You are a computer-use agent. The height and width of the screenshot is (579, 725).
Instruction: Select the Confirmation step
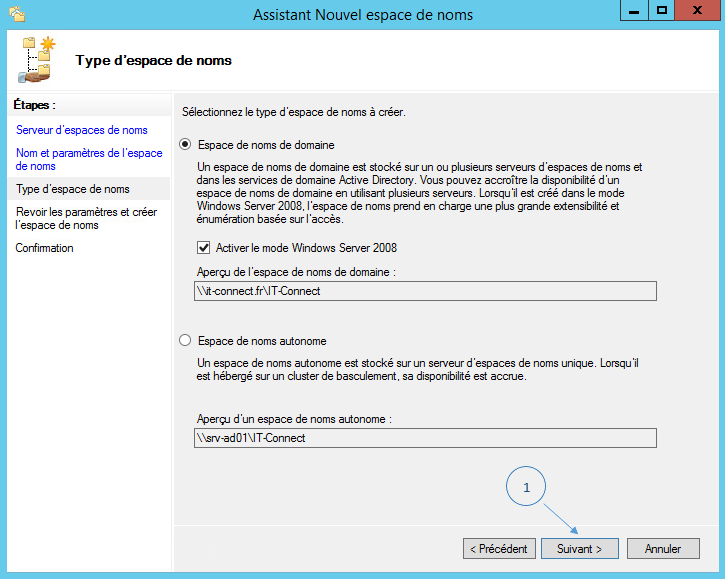pos(44,248)
